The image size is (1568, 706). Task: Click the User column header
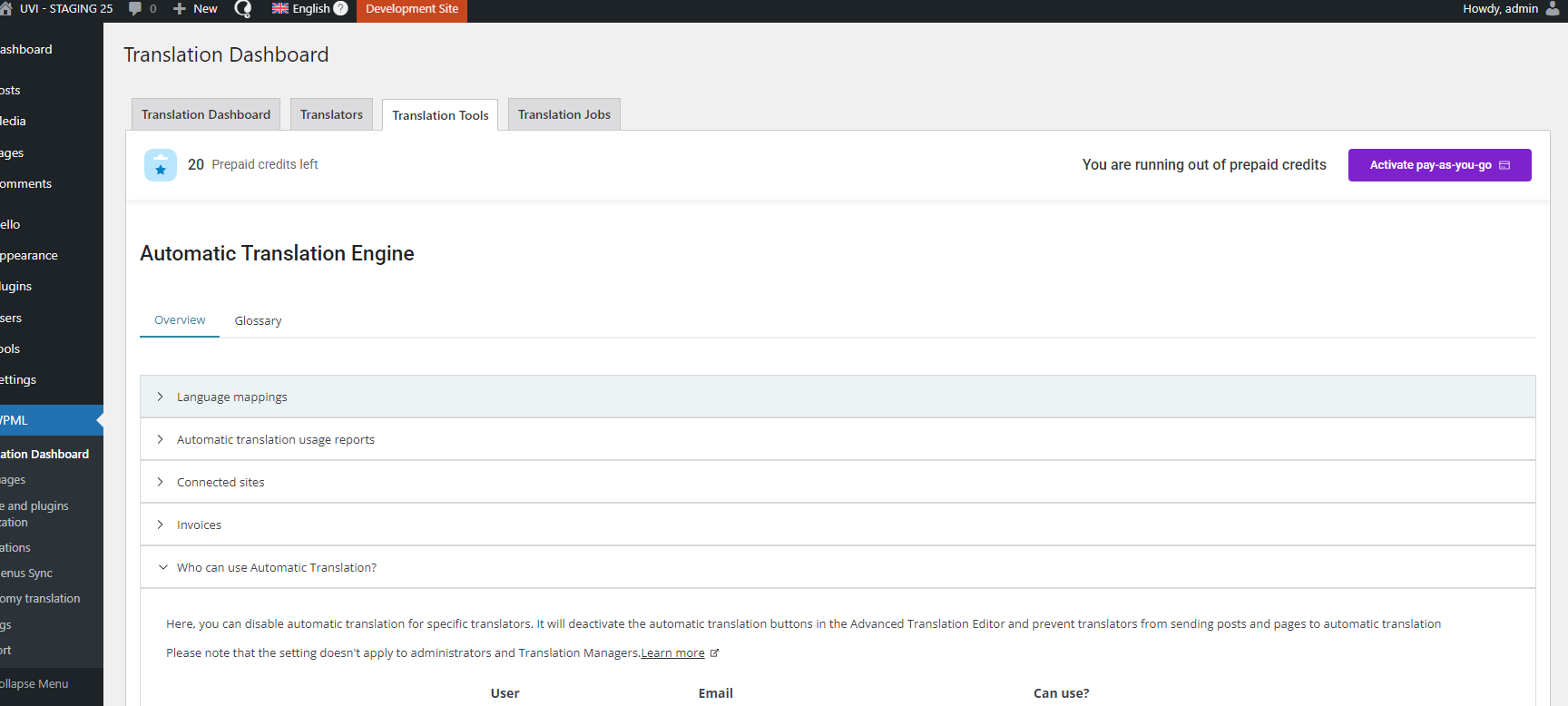(x=505, y=693)
